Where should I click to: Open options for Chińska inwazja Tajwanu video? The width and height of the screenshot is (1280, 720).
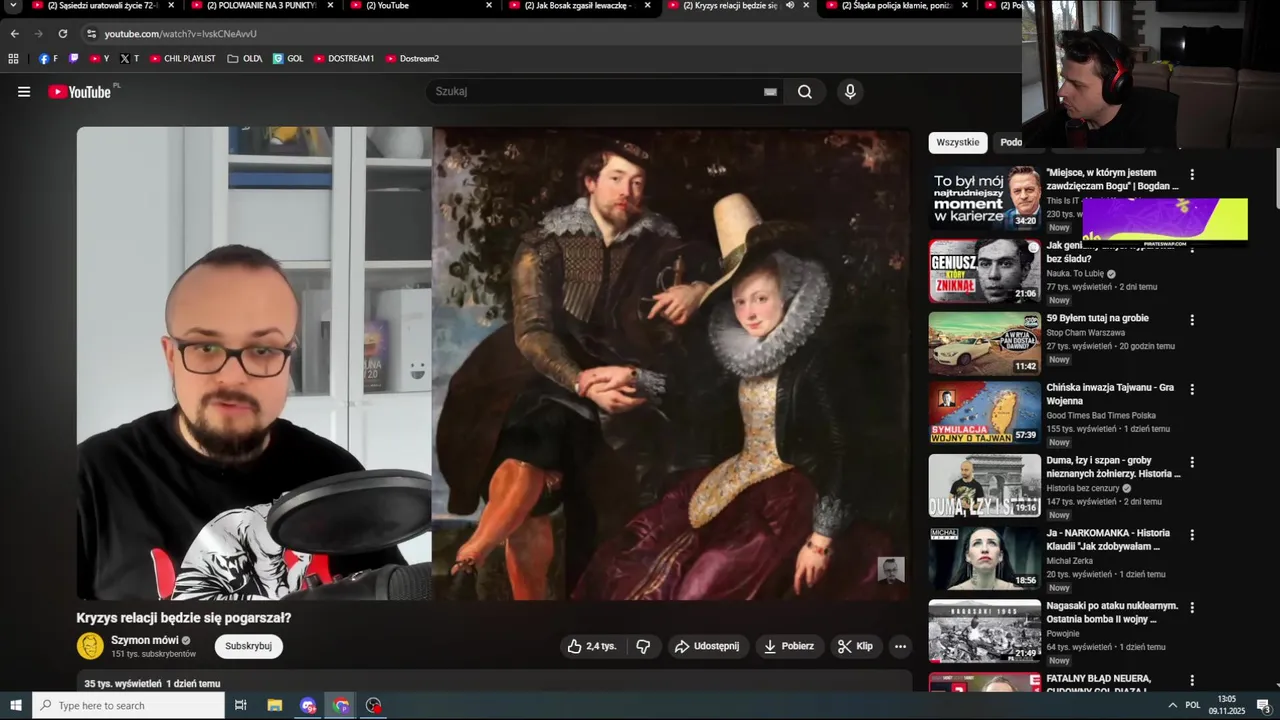pos(1192,389)
